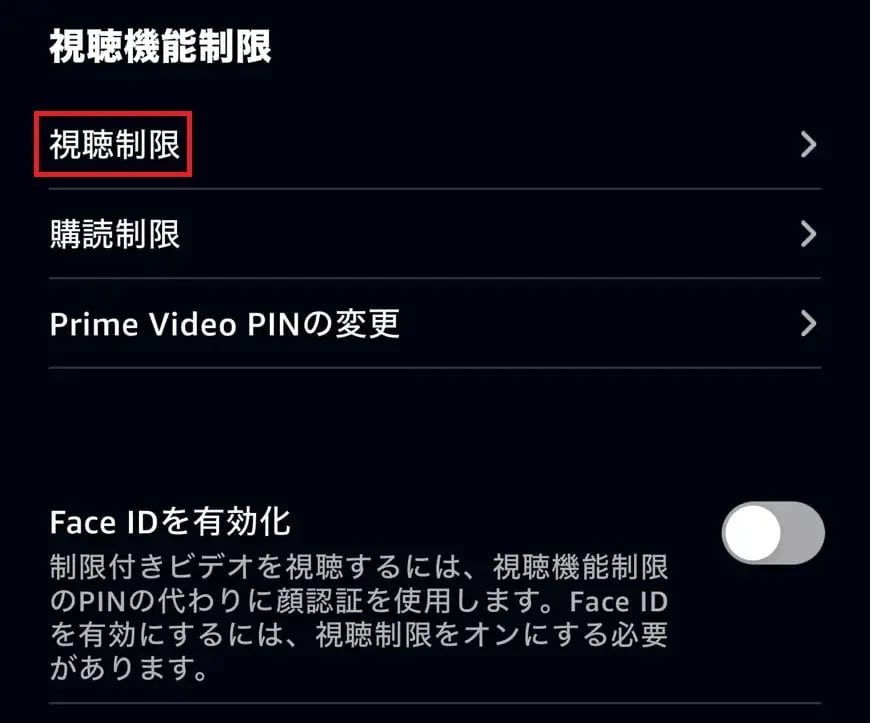The height and width of the screenshot is (723, 870).
Task: Click the blank area above Face IDを有効化
Action: point(435,436)
